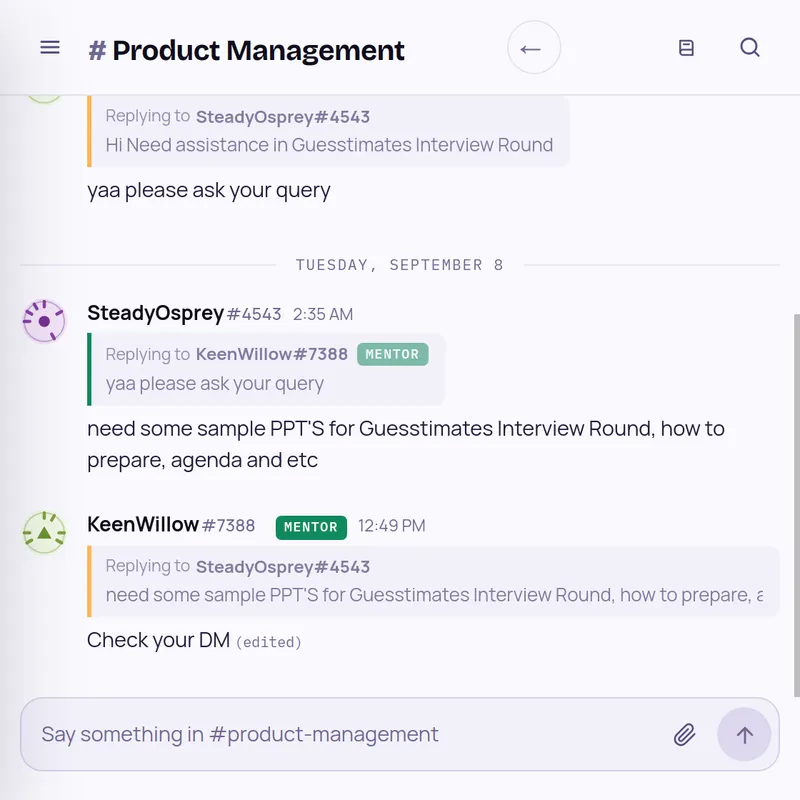This screenshot has height=800, width=800.
Task: Open the hamburger menu
Action: [x=50, y=48]
